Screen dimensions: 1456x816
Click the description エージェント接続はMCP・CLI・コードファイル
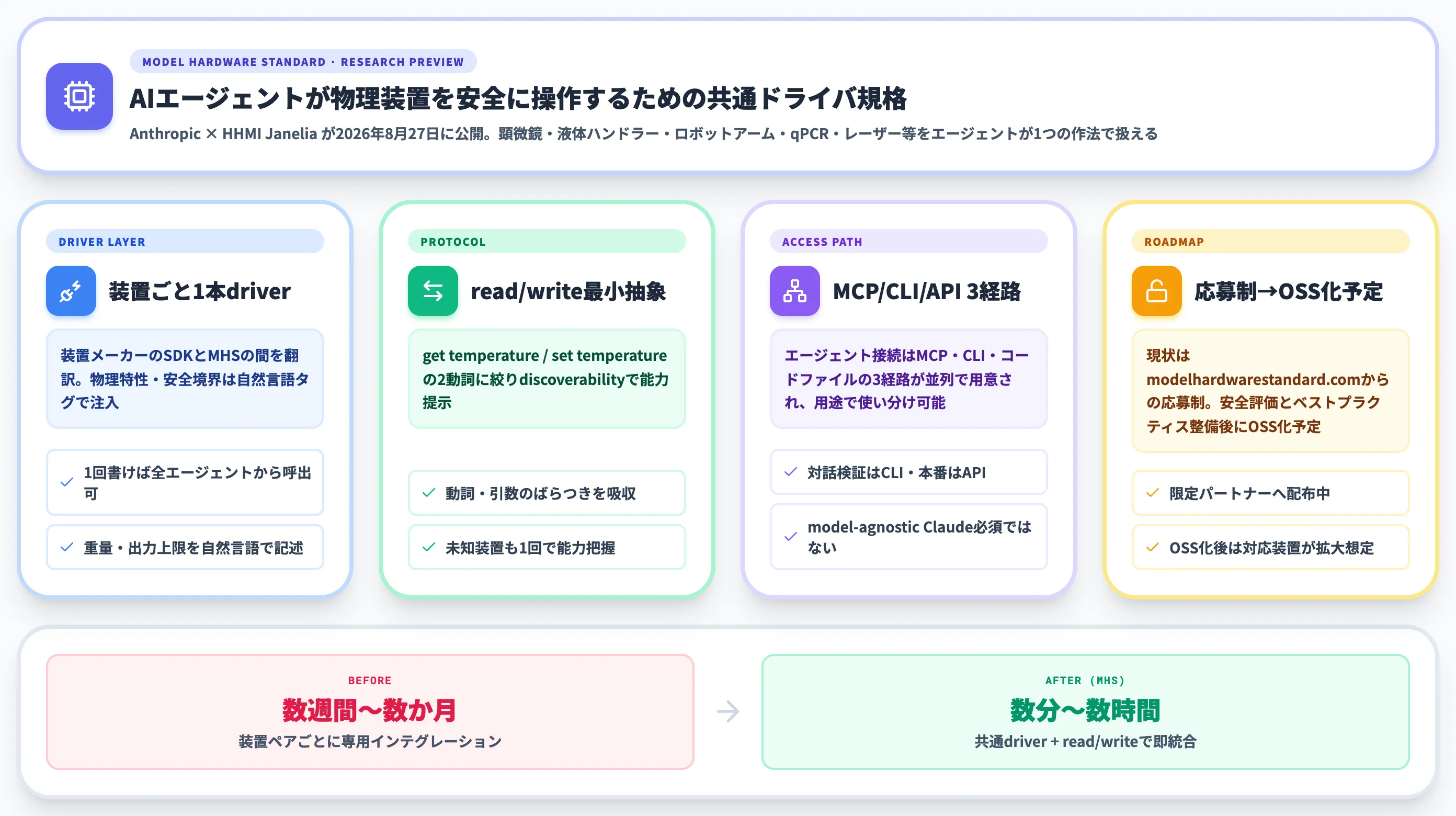[x=908, y=379]
